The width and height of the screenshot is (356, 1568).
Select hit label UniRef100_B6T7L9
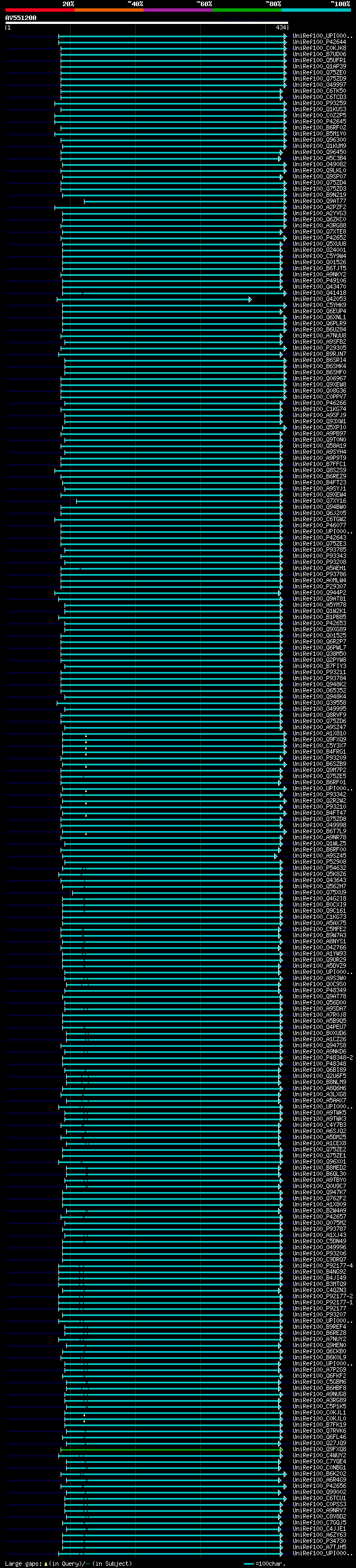pyautogui.click(x=319, y=831)
